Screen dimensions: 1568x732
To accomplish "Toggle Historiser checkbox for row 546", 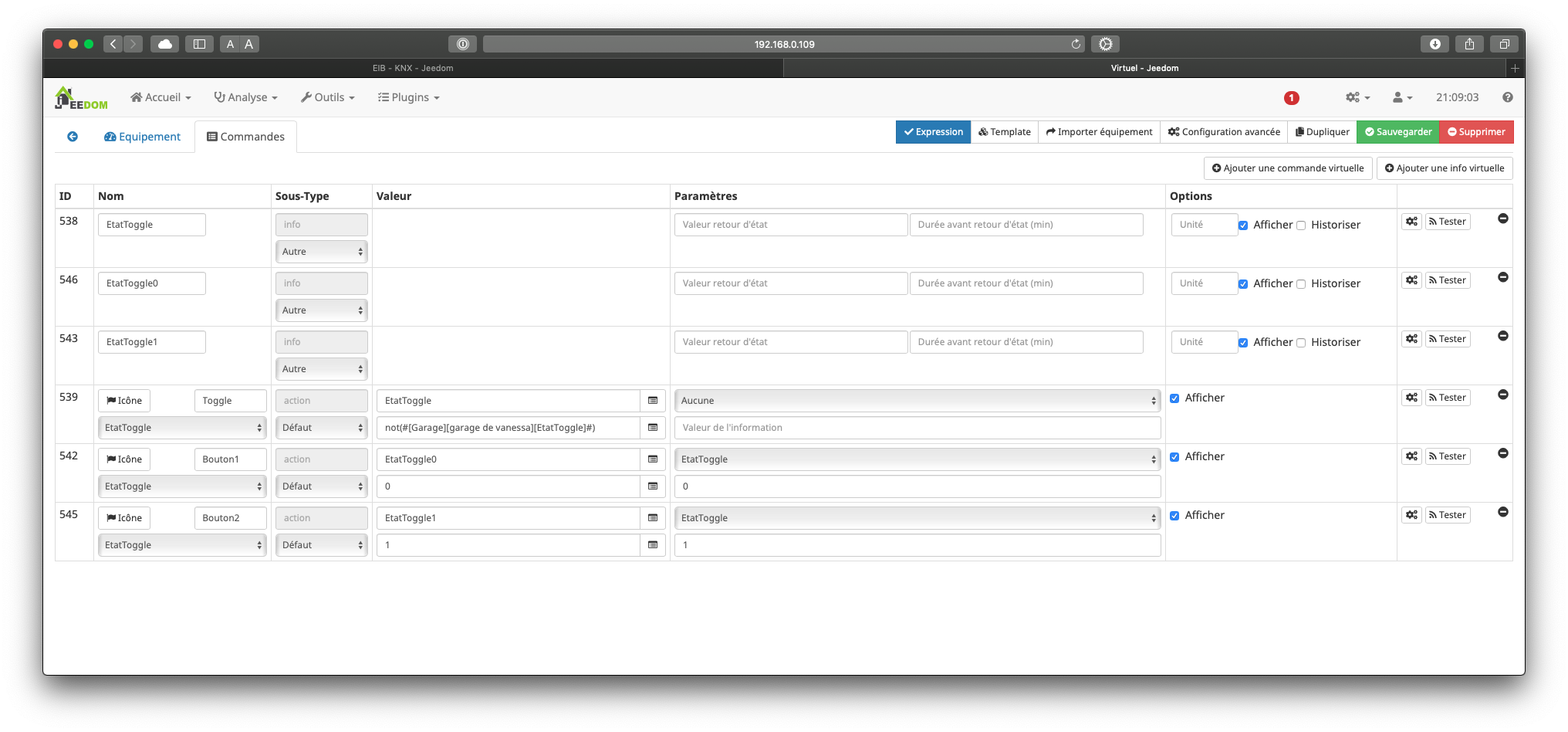I will (x=1301, y=284).
